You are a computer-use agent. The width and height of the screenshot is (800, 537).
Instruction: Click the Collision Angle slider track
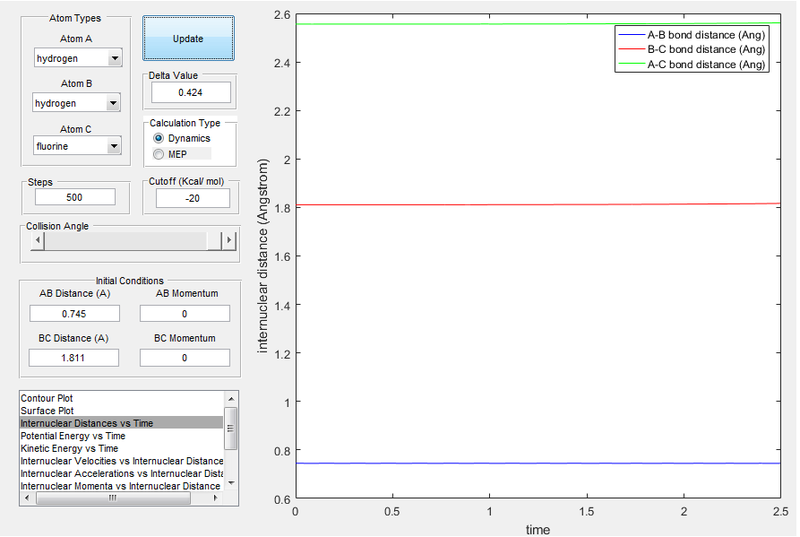[x=126, y=240]
